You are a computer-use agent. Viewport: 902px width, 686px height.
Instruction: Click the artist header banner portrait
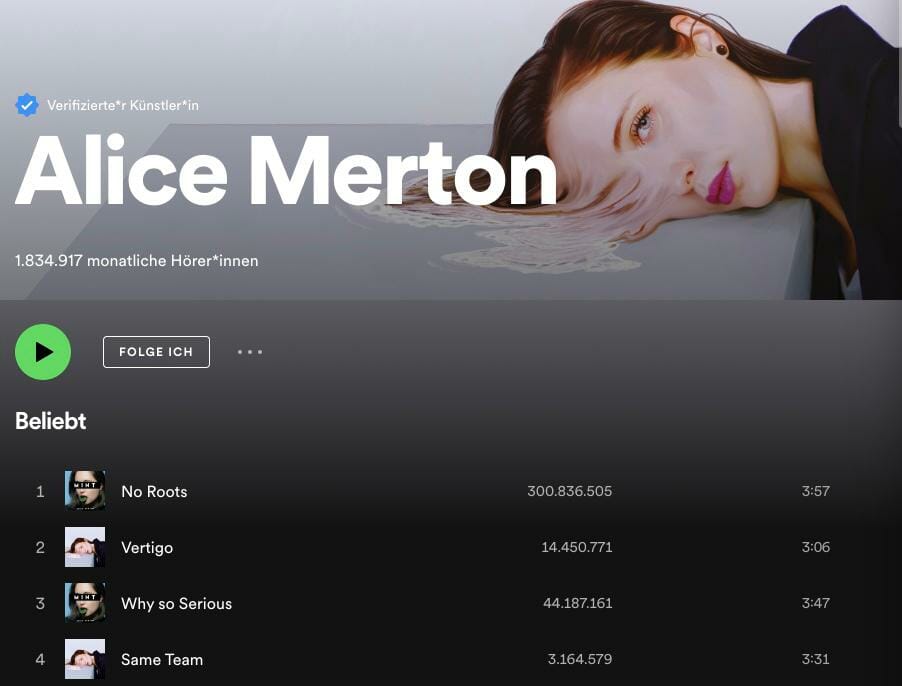(451, 150)
